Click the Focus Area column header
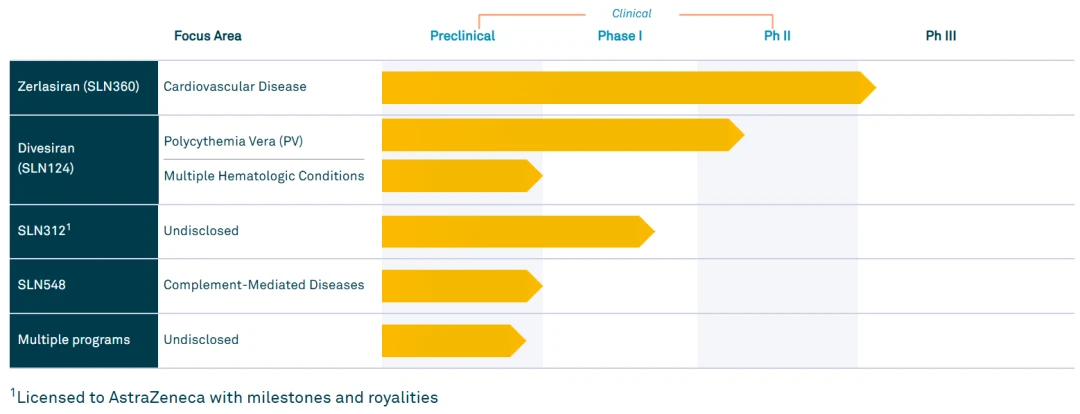1080x414 pixels. 207,36
